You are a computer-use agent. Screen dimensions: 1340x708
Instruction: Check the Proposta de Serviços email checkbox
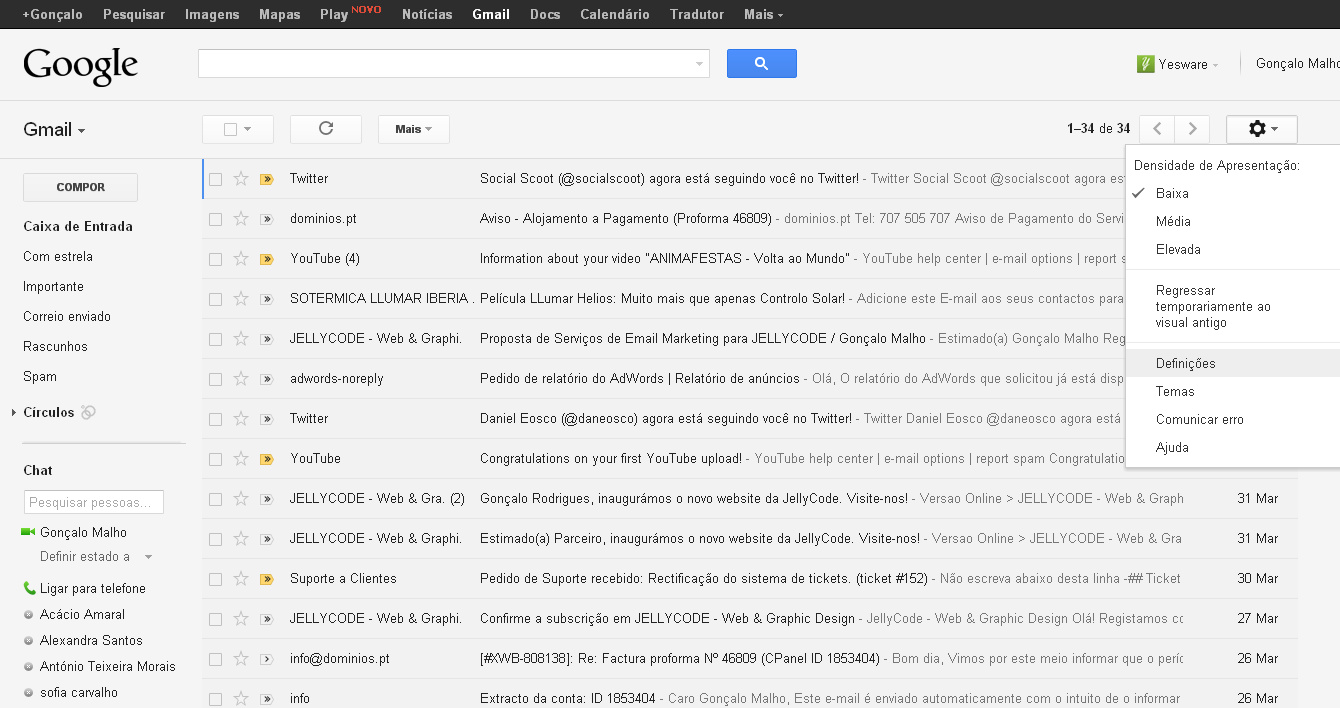(x=215, y=339)
